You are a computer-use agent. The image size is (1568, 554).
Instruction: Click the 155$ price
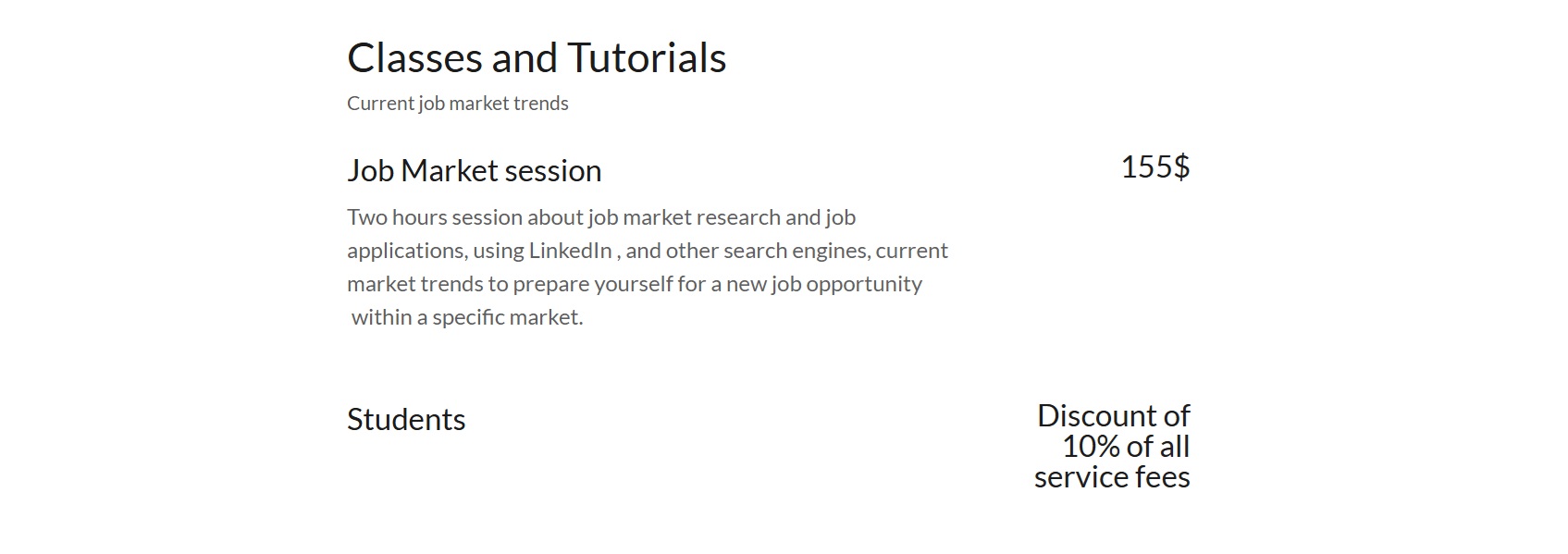click(x=1154, y=166)
